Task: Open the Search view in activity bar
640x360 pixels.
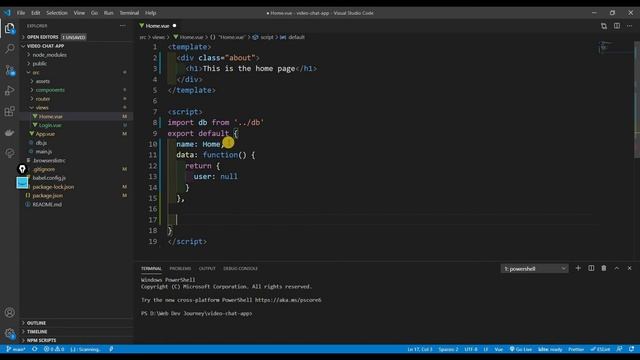Action: coord(9,49)
